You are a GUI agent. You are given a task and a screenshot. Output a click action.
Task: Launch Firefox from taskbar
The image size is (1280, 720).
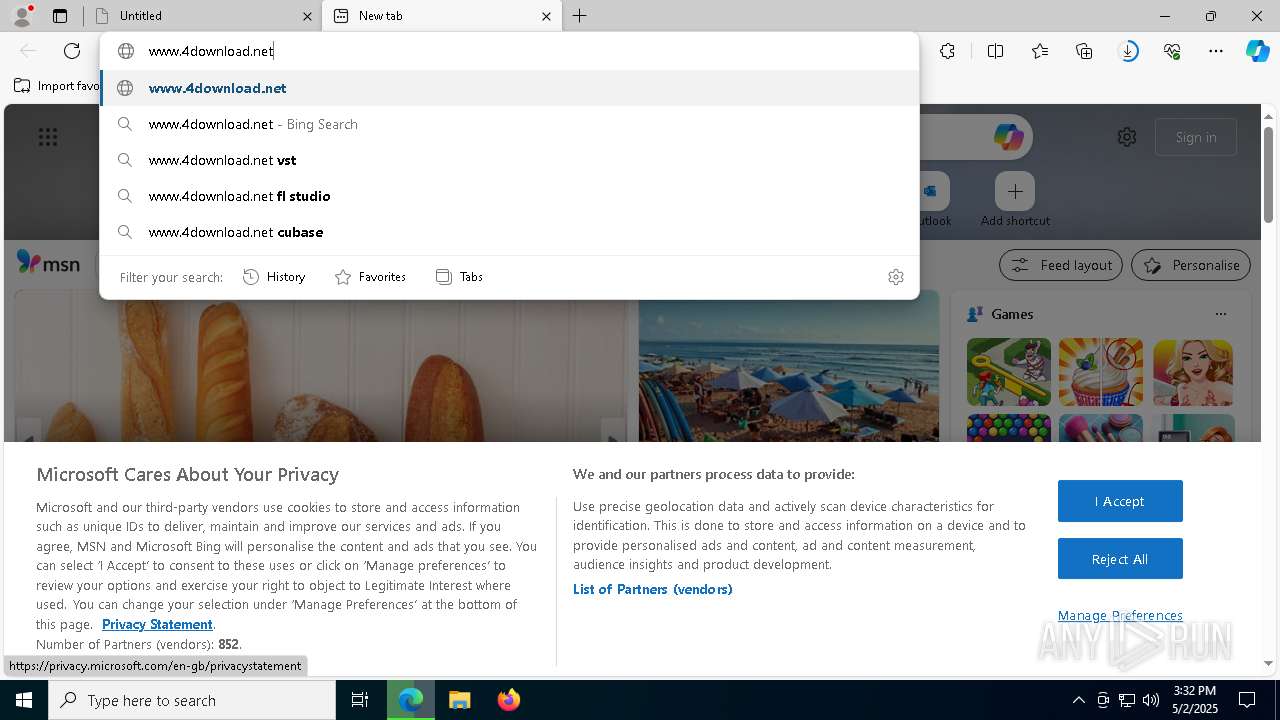508,700
